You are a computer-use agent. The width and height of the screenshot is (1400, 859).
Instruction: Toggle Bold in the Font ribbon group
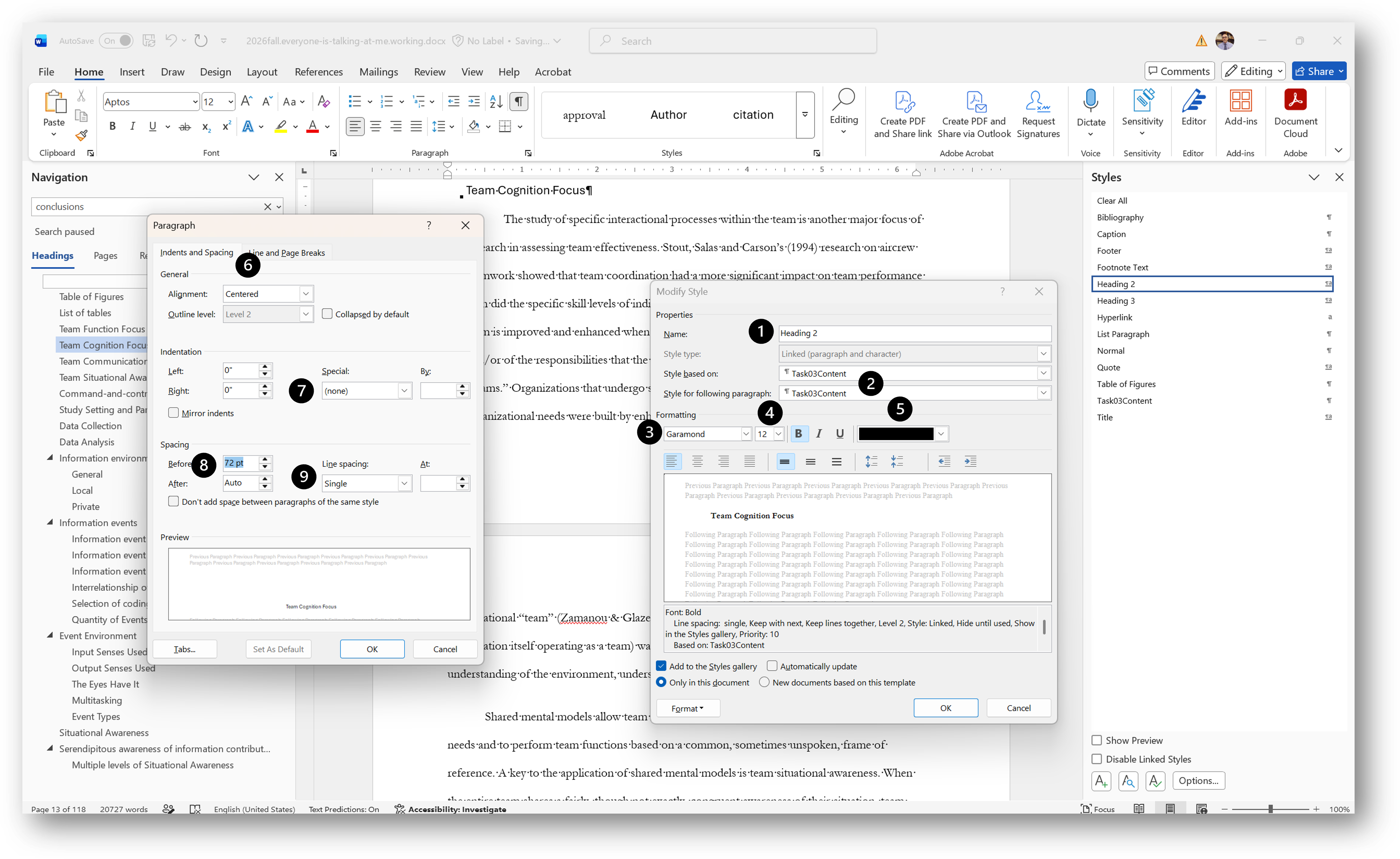click(x=113, y=126)
